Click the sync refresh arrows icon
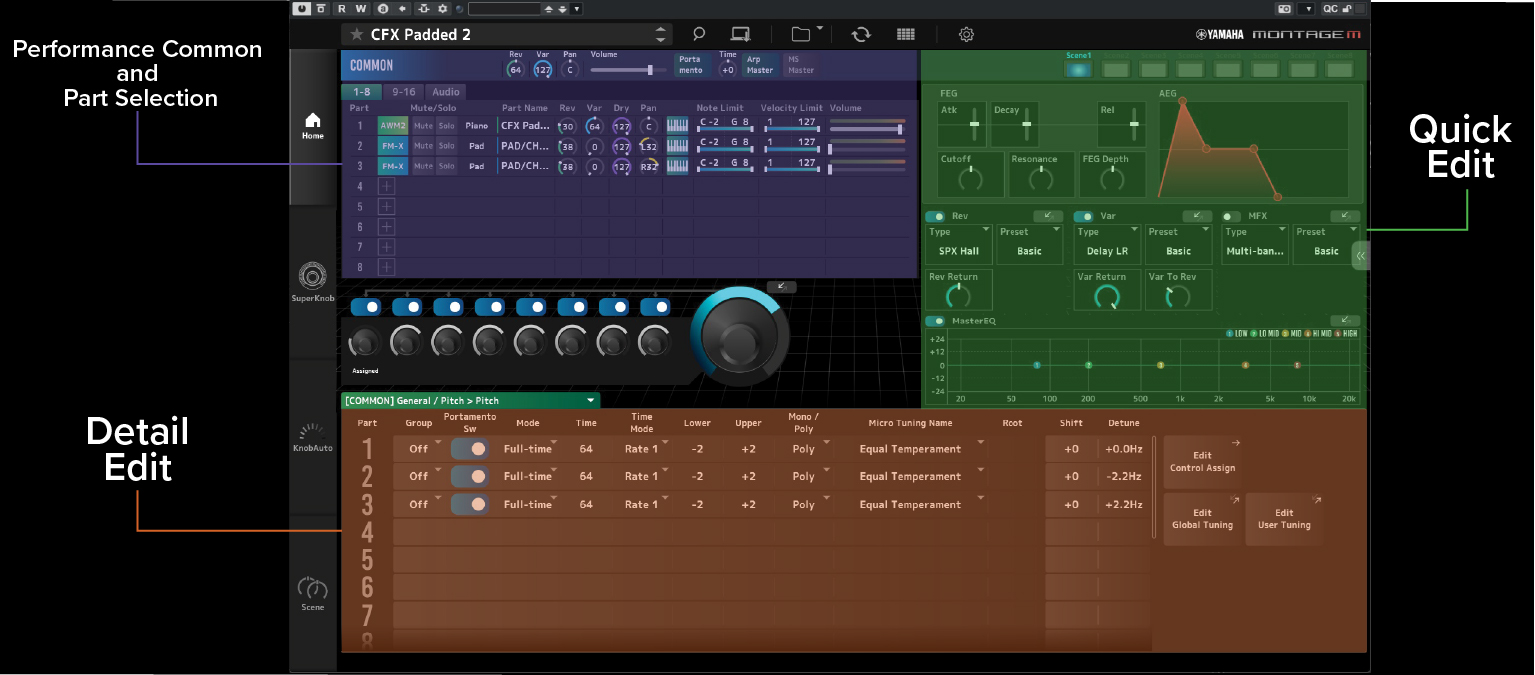 tap(860, 34)
